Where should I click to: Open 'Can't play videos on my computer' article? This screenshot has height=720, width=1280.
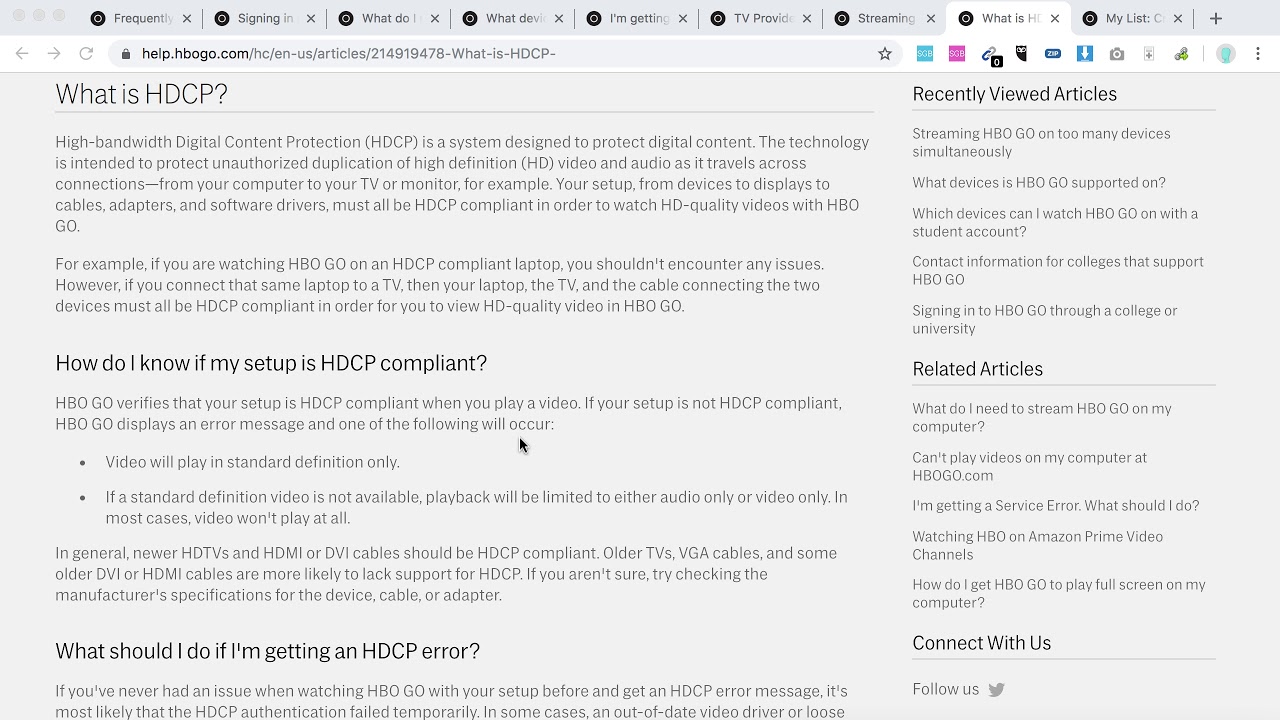(x=1030, y=466)
